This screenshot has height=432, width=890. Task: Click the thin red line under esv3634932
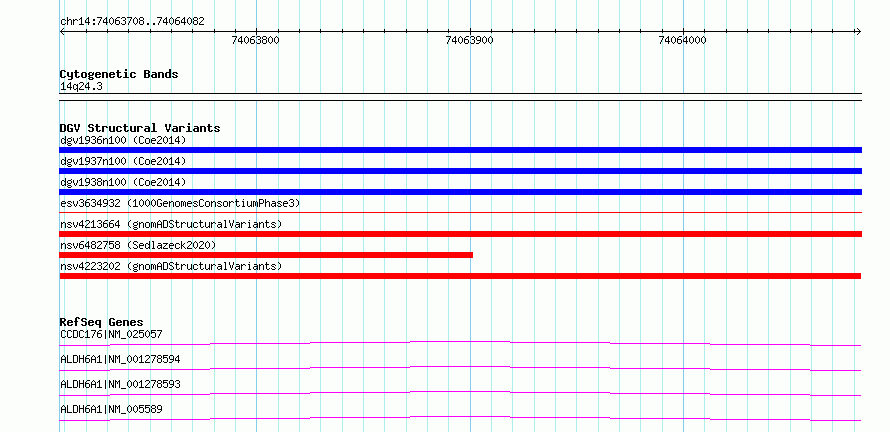click(460, 213)
